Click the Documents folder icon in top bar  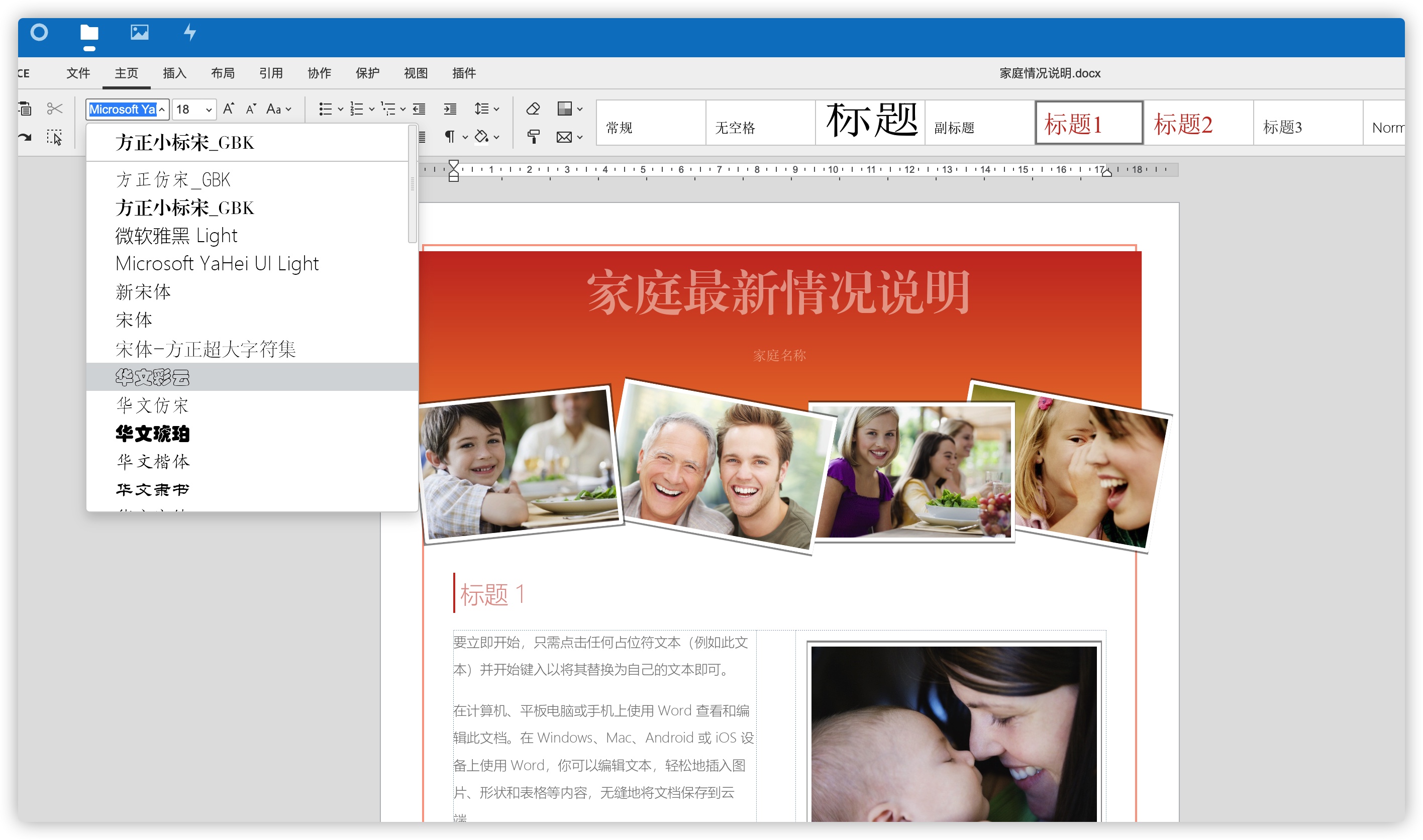(89, 33)
